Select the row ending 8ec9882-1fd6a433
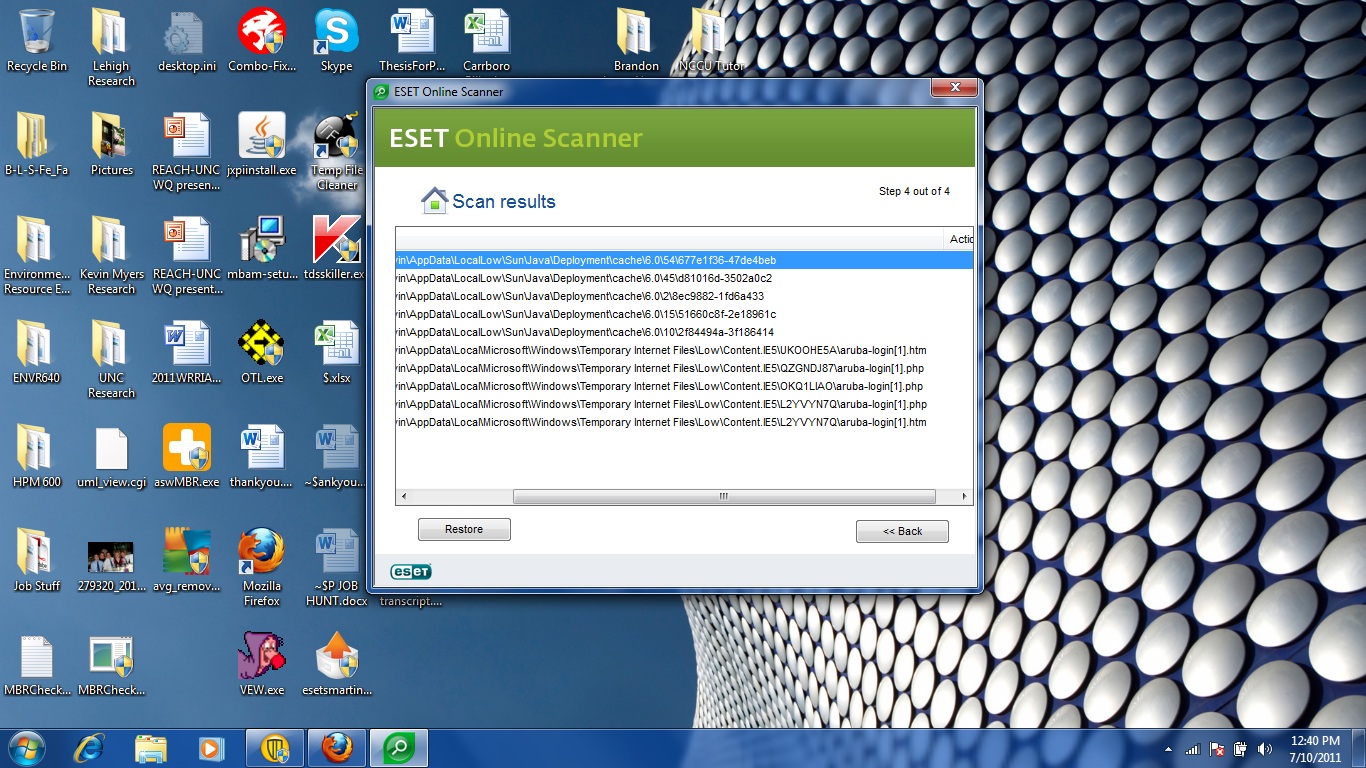 pos(685,296)
